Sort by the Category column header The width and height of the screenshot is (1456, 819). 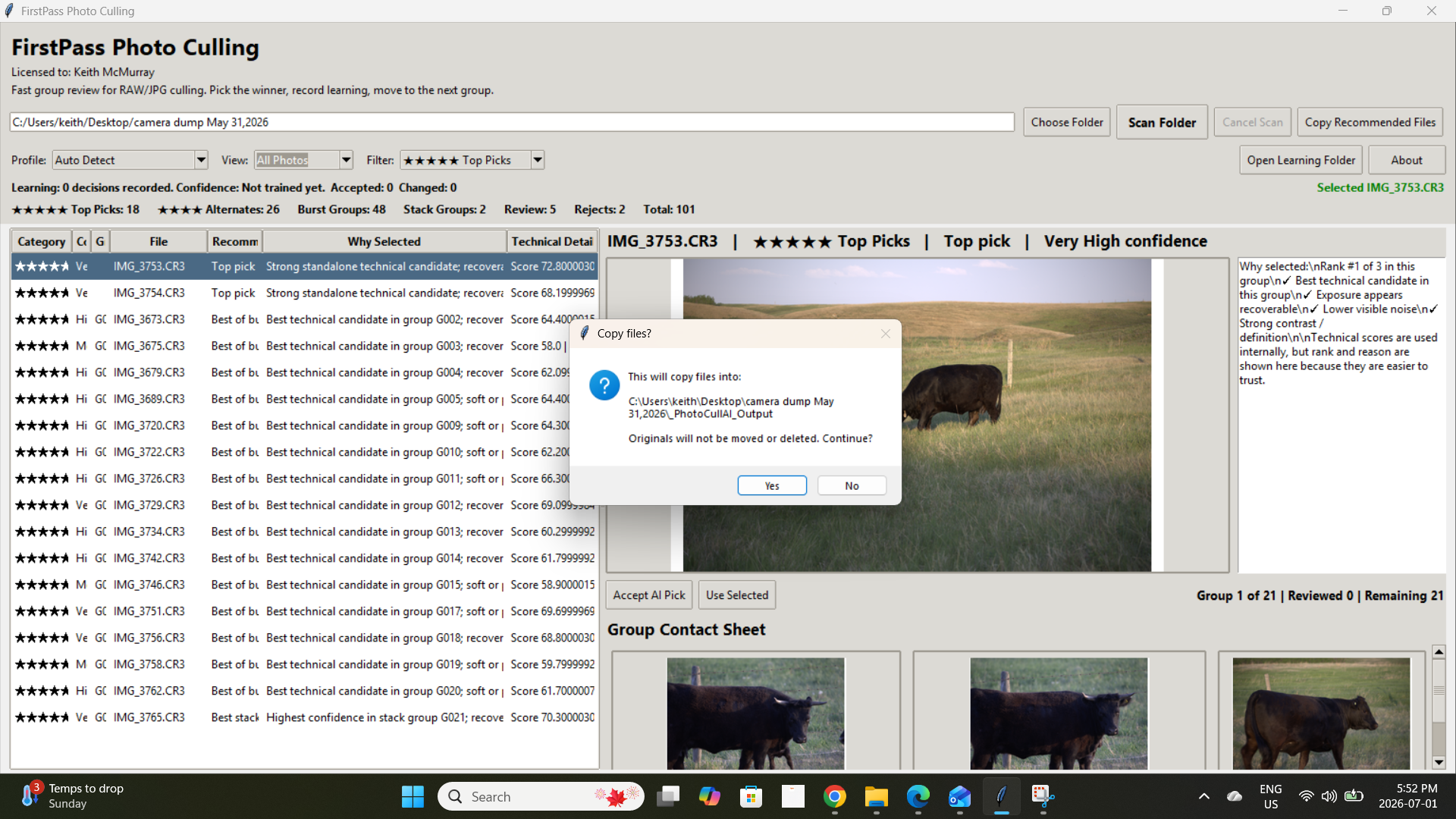point(41,242)
